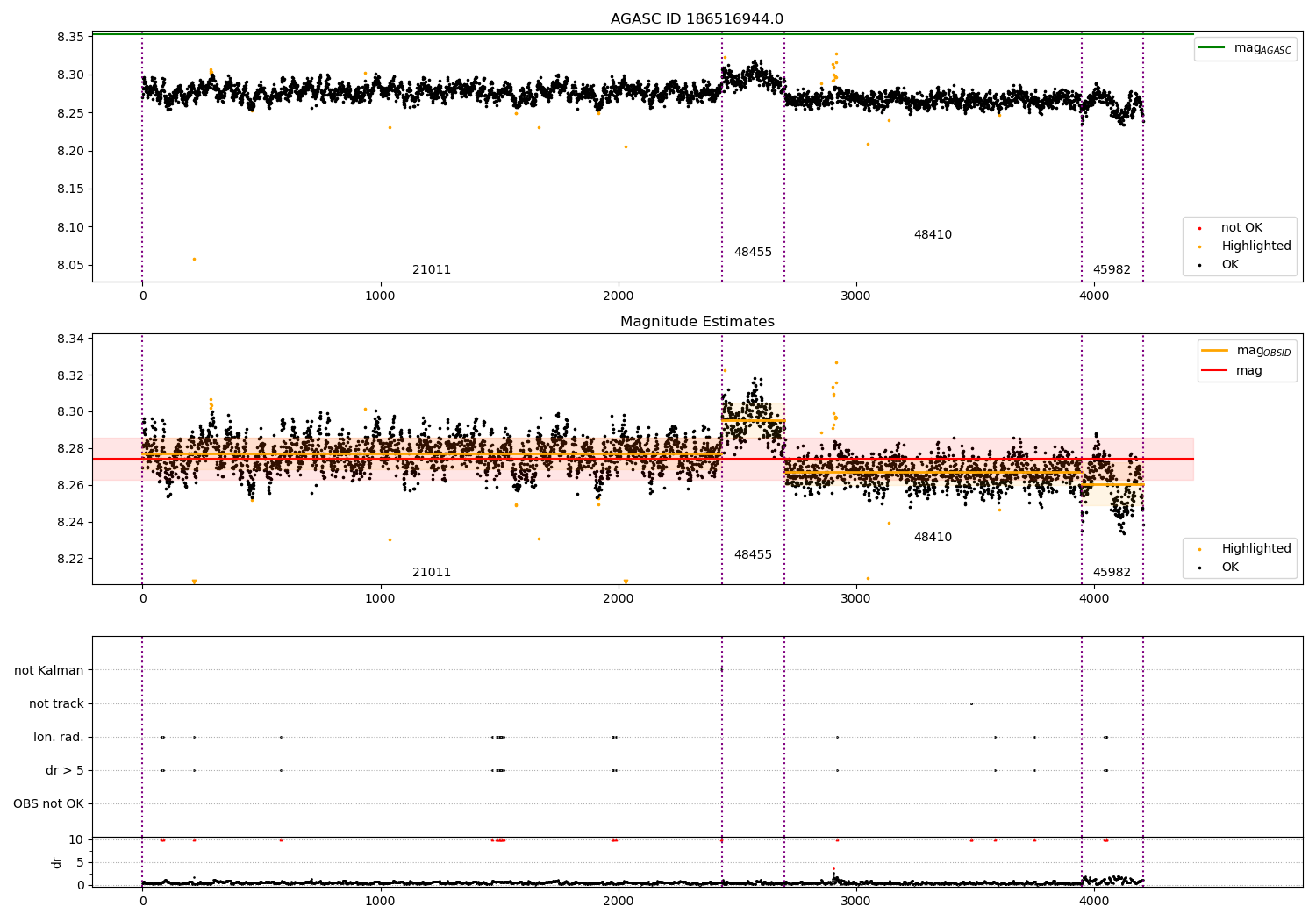Click y-axis tick '8.28' in the middle plot
The width and height of the screenshot is (1316, 921).
pos(70,449)
